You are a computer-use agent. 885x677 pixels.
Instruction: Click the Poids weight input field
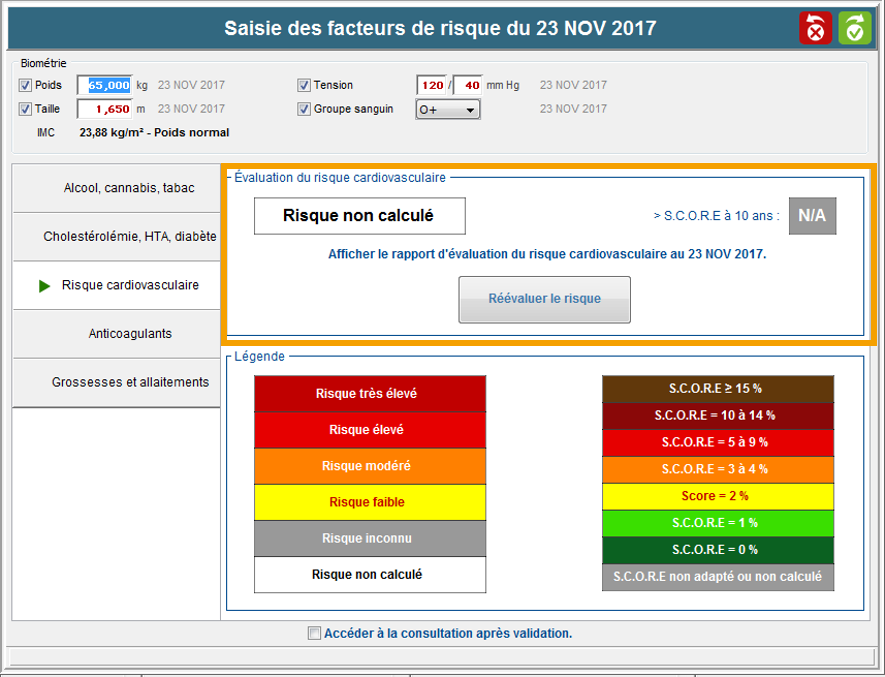[x=105, y=86]
